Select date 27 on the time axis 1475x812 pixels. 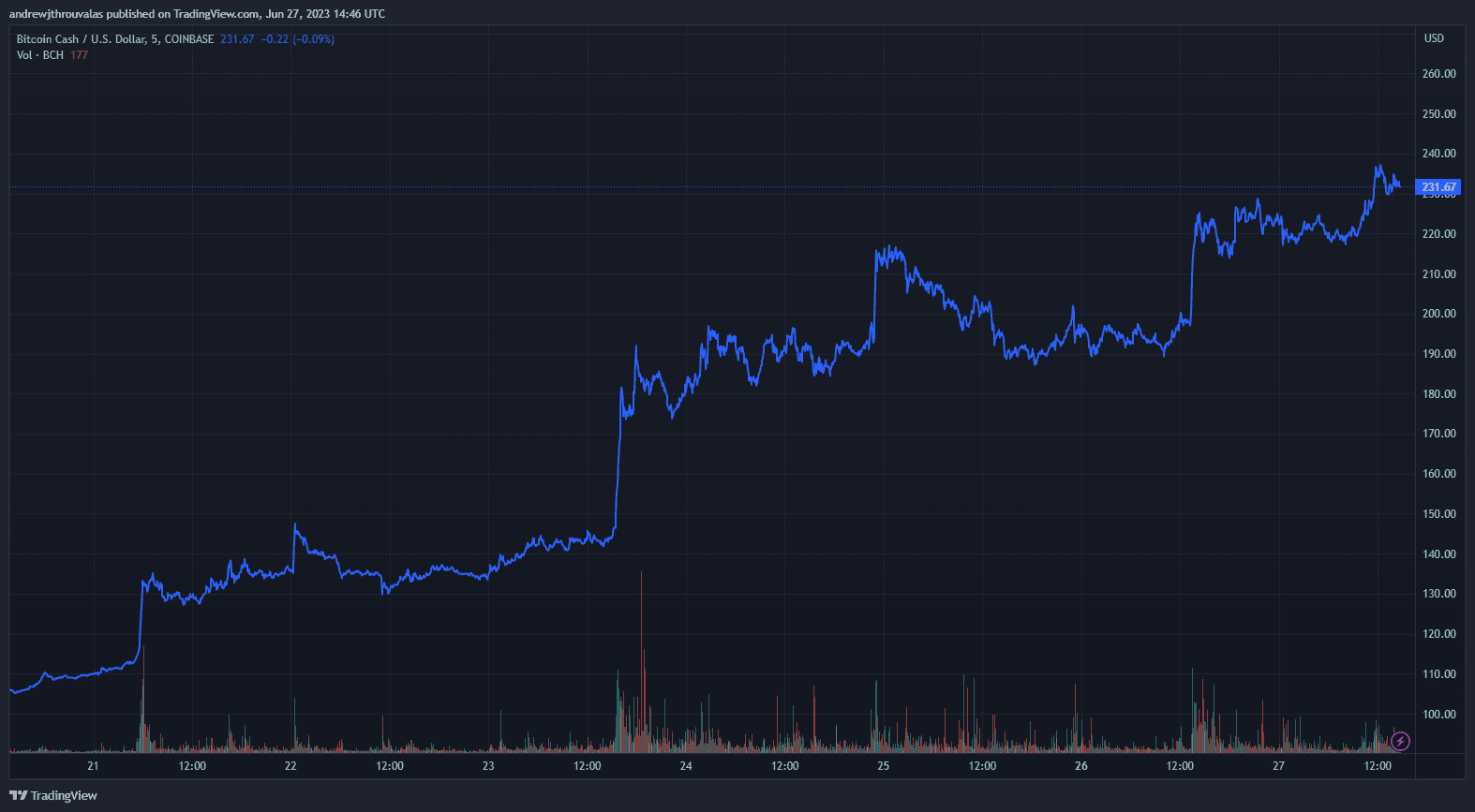point(1278,766)
